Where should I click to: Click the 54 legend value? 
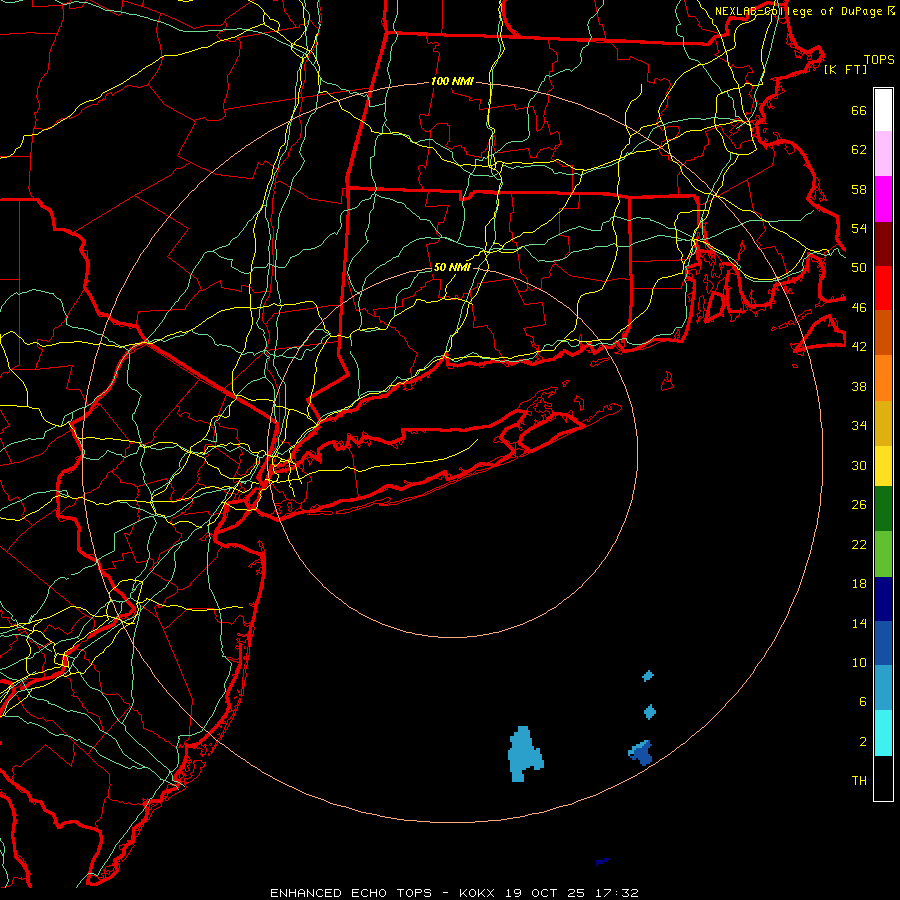click(x=859, y=228)
